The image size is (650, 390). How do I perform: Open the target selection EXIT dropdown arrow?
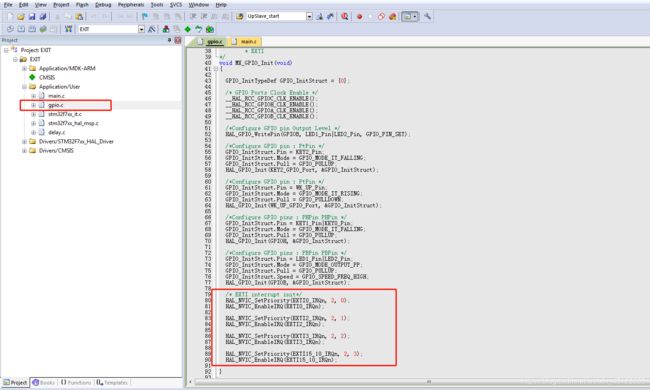(x=141, y=29)
